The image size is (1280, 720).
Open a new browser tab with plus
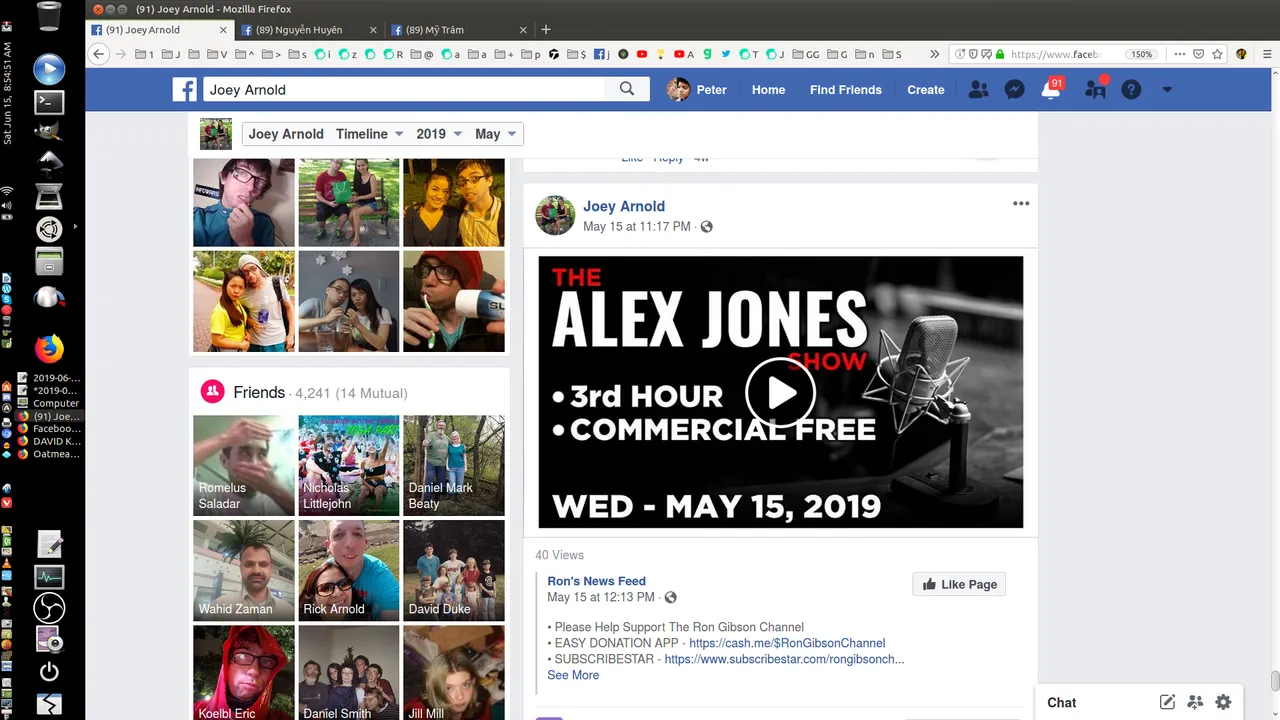545,30
